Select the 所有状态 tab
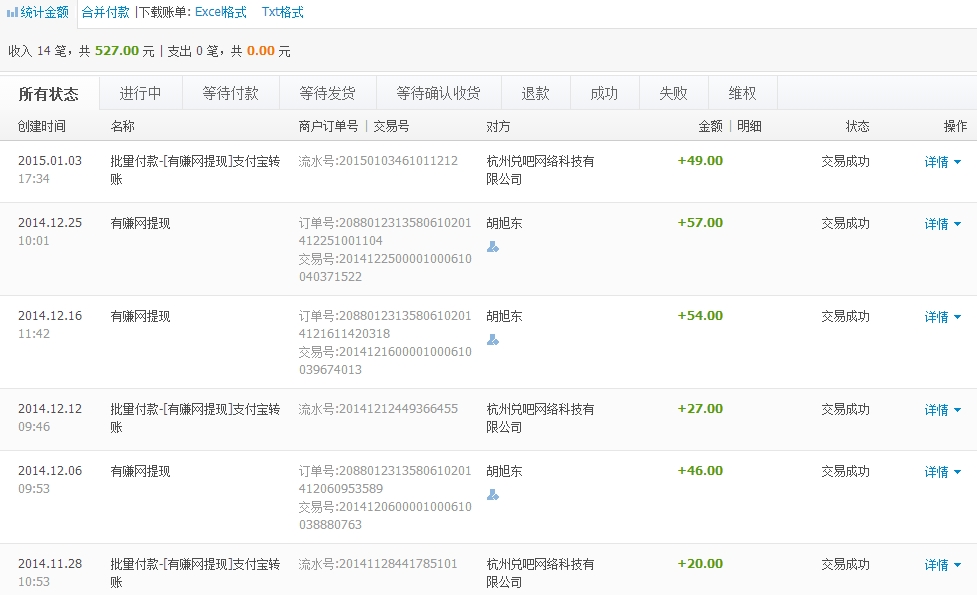Screen dimensions: 977x595 pos(49,93)
